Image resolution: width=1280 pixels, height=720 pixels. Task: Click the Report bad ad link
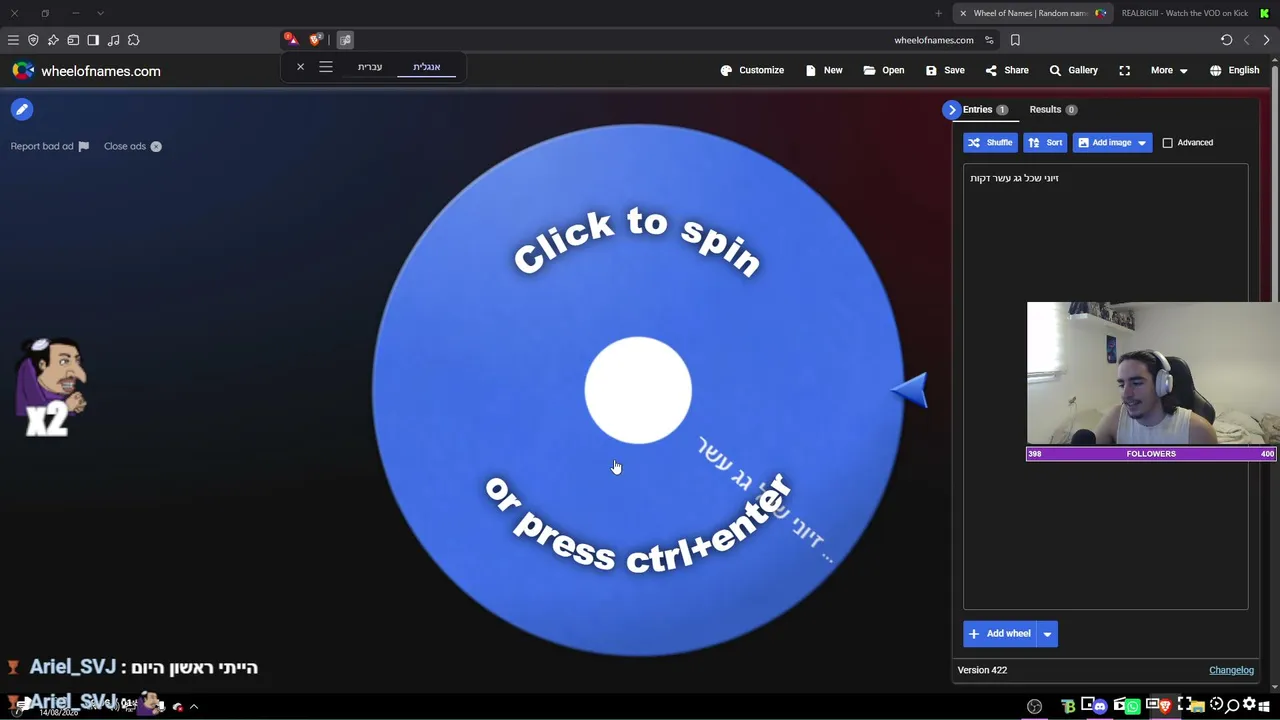click(x=50, y=146)
